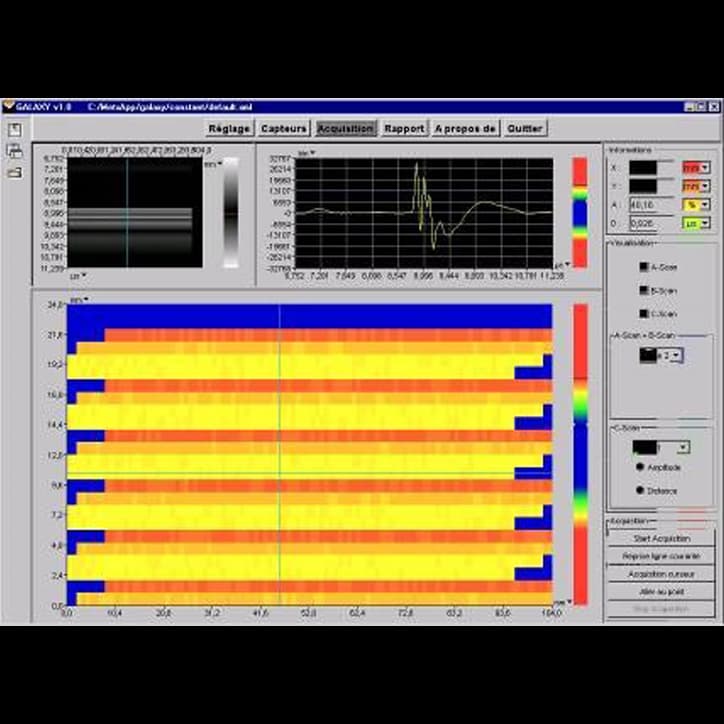The height and width of the screenshot is (724, 724).
Task: Close the GALAXY window
Action: pos(714,107)
